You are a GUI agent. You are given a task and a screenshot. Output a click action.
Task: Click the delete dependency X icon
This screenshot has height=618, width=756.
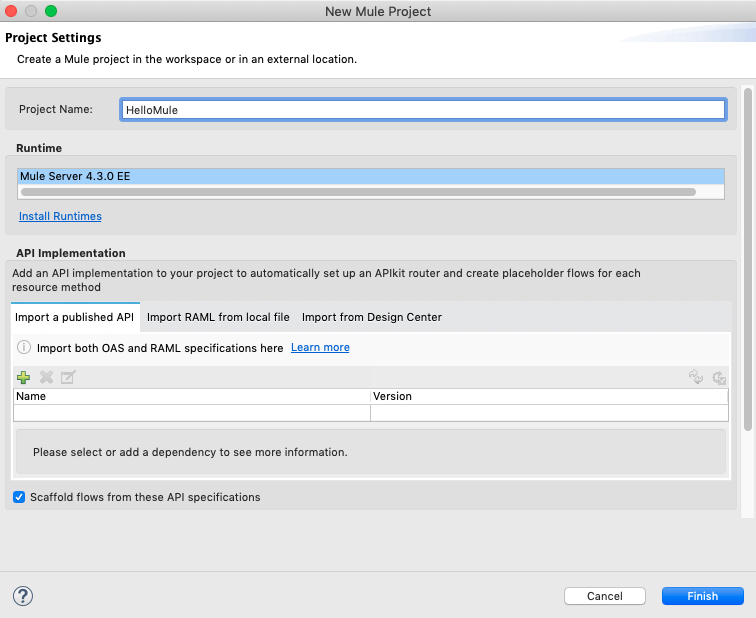[46, 377]
